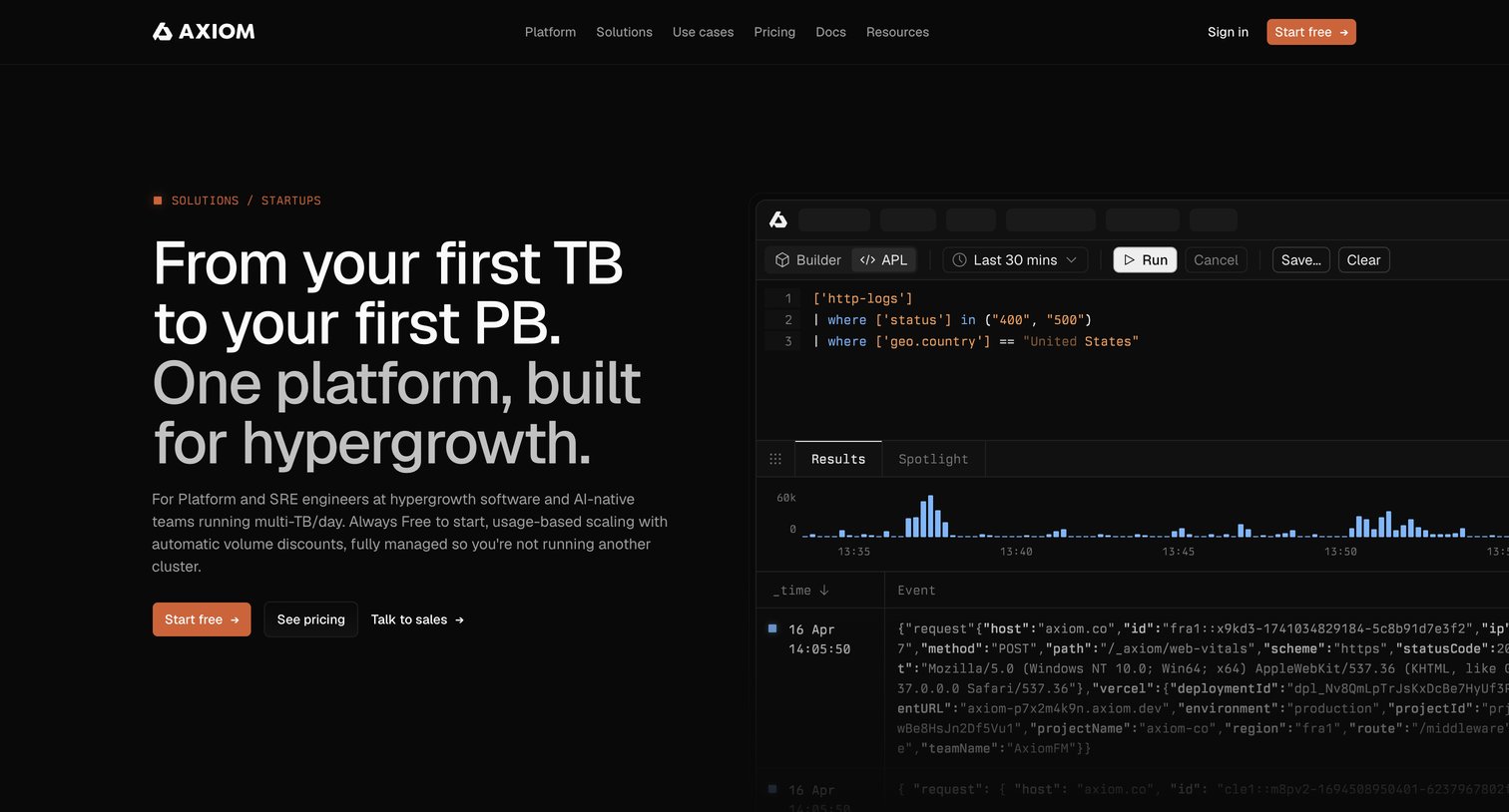Run the query

1146,260
